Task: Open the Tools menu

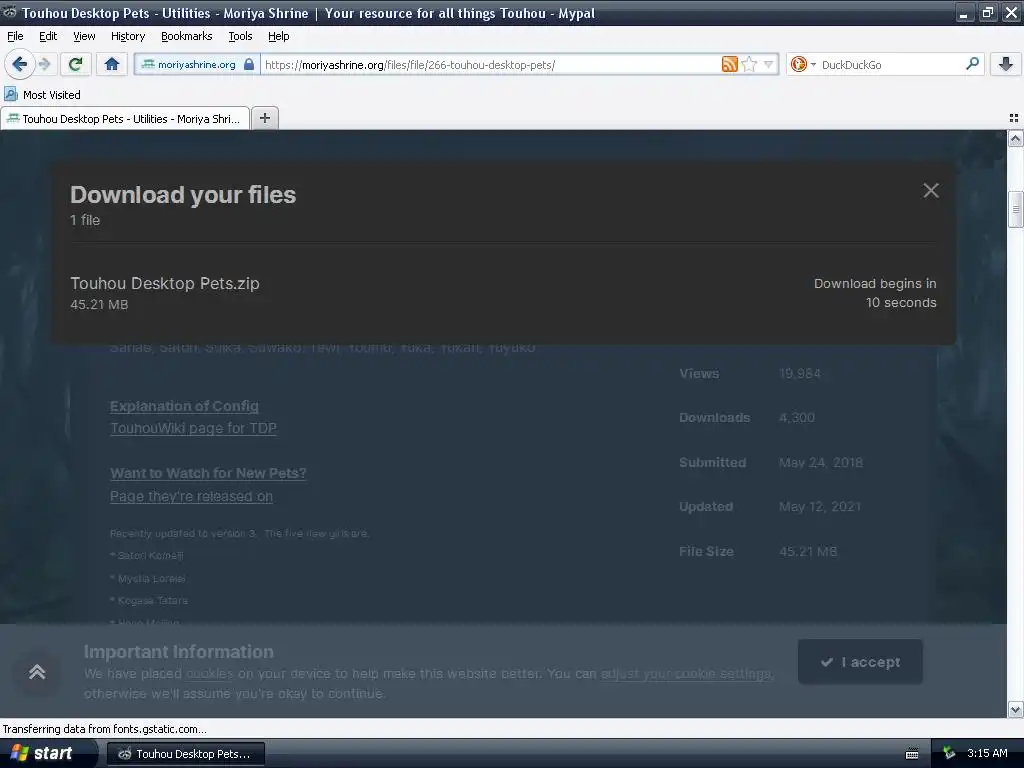Action: (x=240, y=36)
